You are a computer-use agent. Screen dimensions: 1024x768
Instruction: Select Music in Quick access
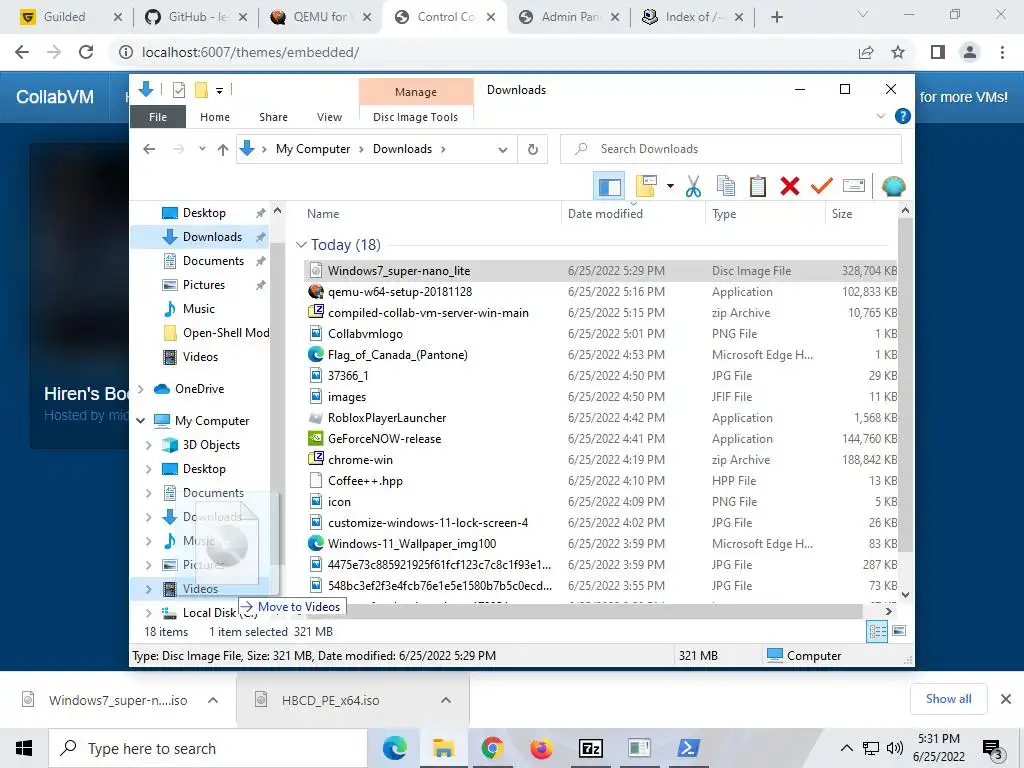198,309
